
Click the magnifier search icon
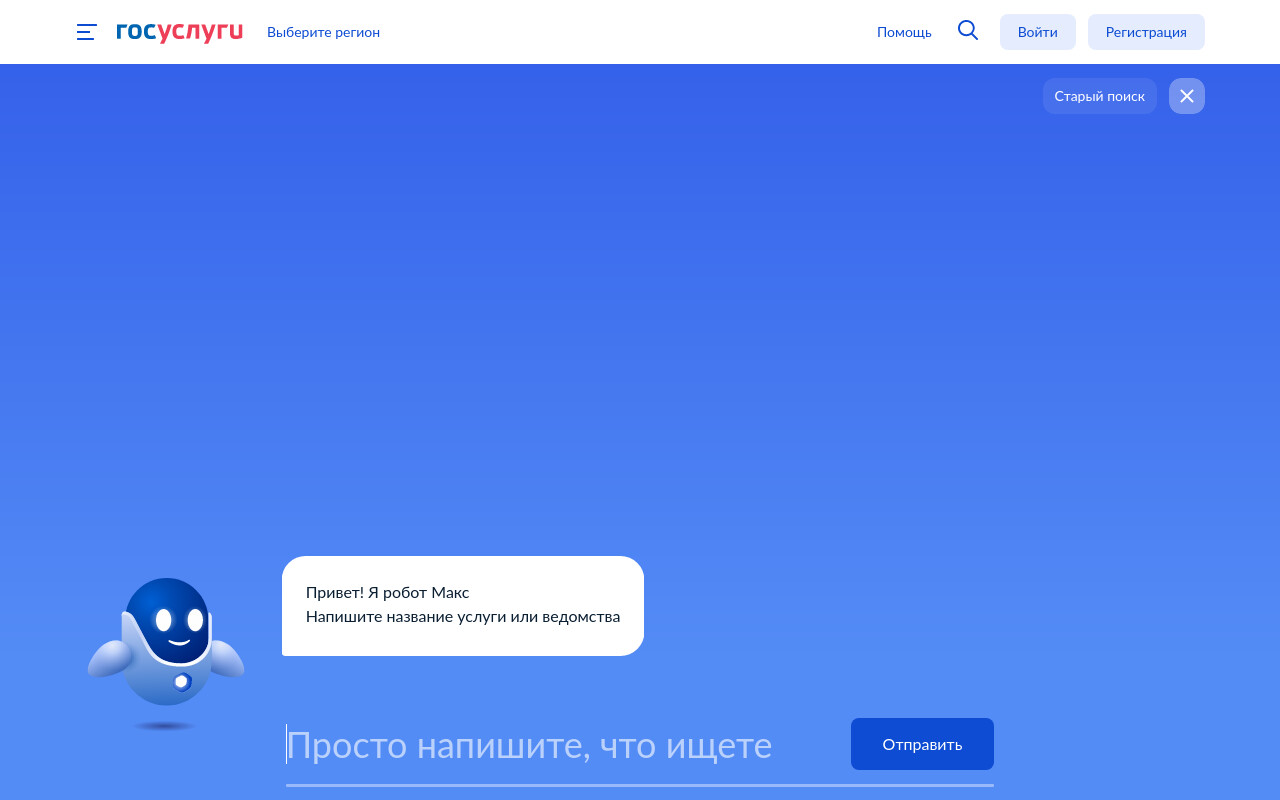click(x=968, y=31)
